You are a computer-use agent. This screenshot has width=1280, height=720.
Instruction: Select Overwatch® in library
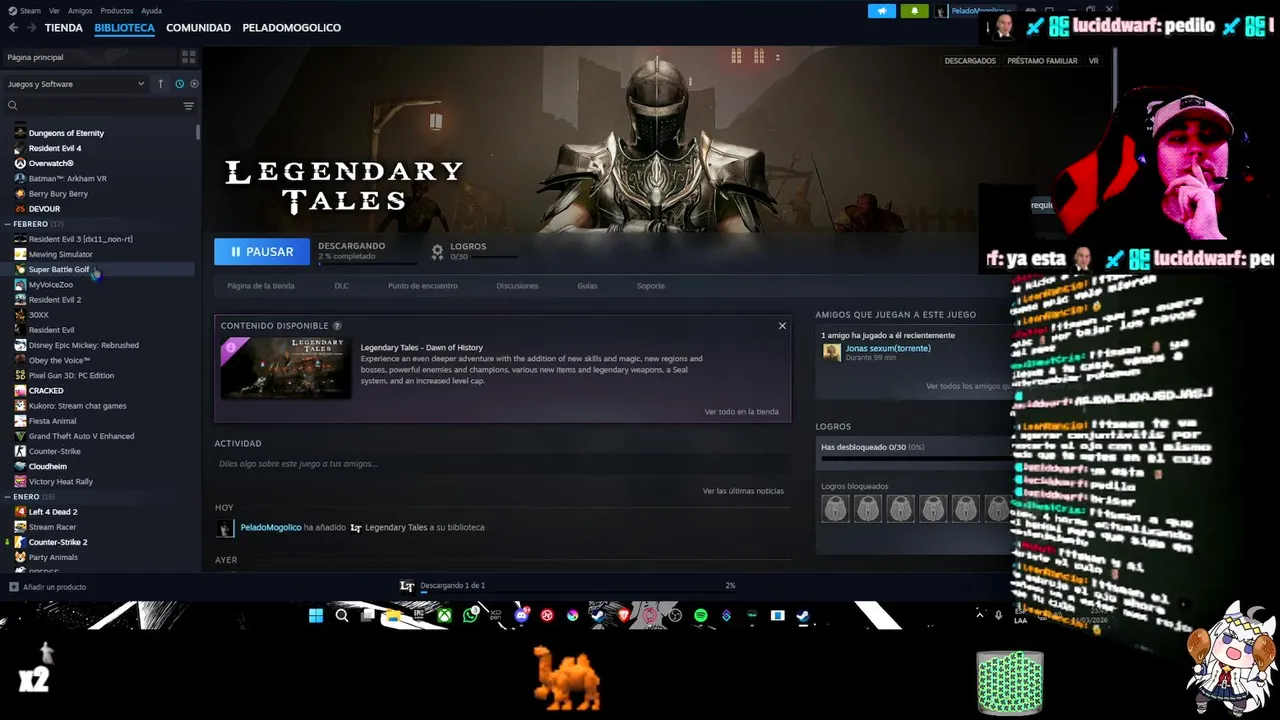coord(51,163)
